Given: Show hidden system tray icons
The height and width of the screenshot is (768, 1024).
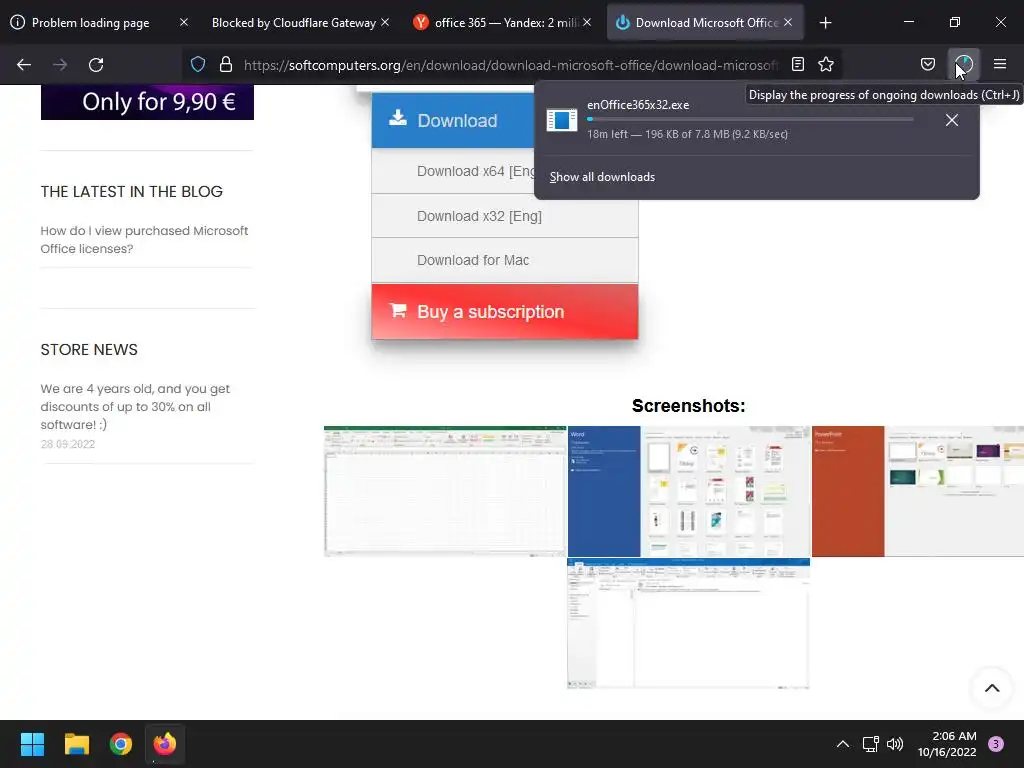Looking at the screenshot, I should (843, 744).
